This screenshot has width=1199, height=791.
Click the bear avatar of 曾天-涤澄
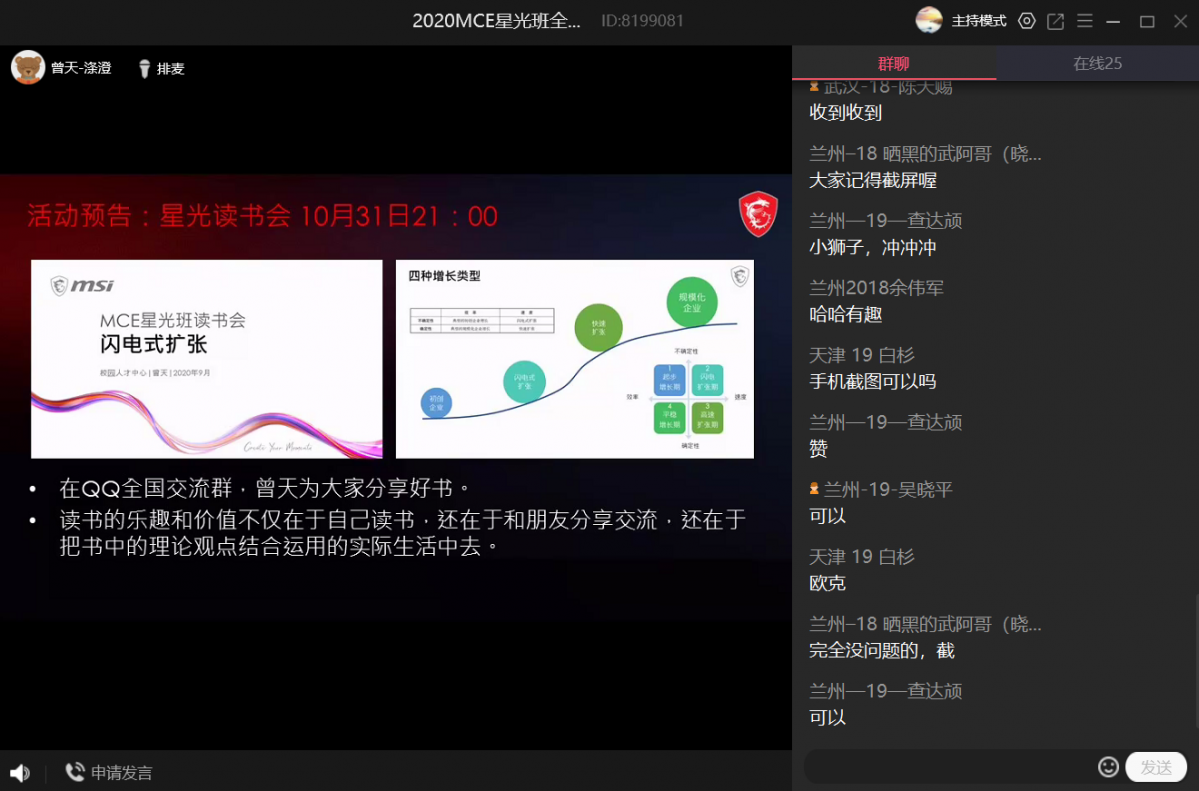click(x=28, y=68)
